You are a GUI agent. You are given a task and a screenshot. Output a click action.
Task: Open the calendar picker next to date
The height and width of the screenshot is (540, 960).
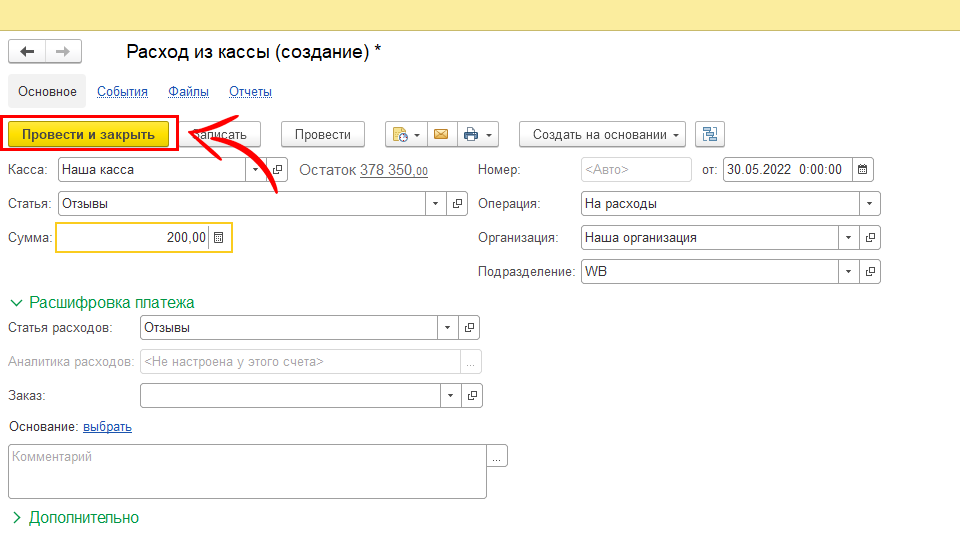click(863, 169)
